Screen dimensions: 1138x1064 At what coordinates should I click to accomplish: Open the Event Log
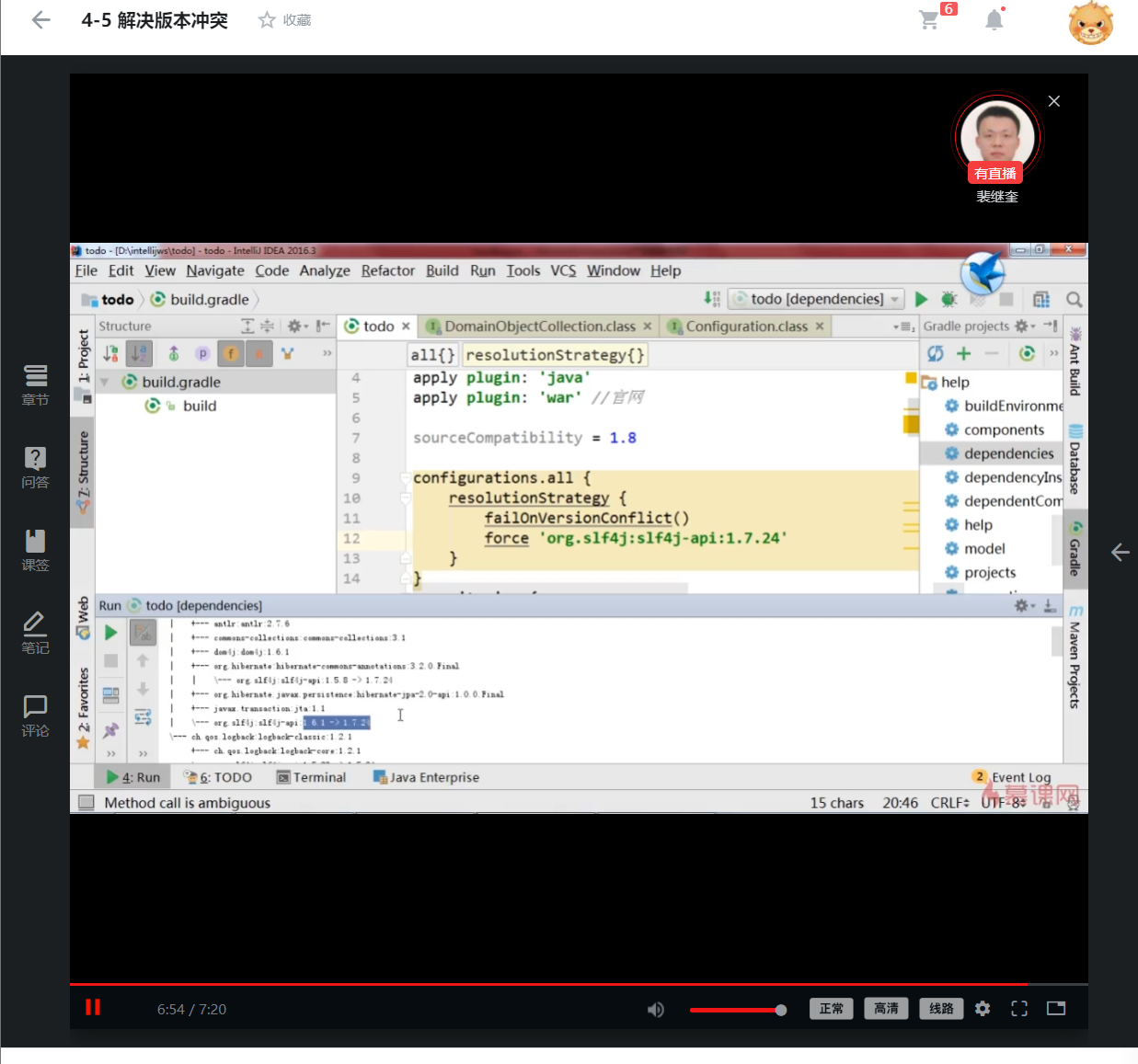pos(1011,777)
